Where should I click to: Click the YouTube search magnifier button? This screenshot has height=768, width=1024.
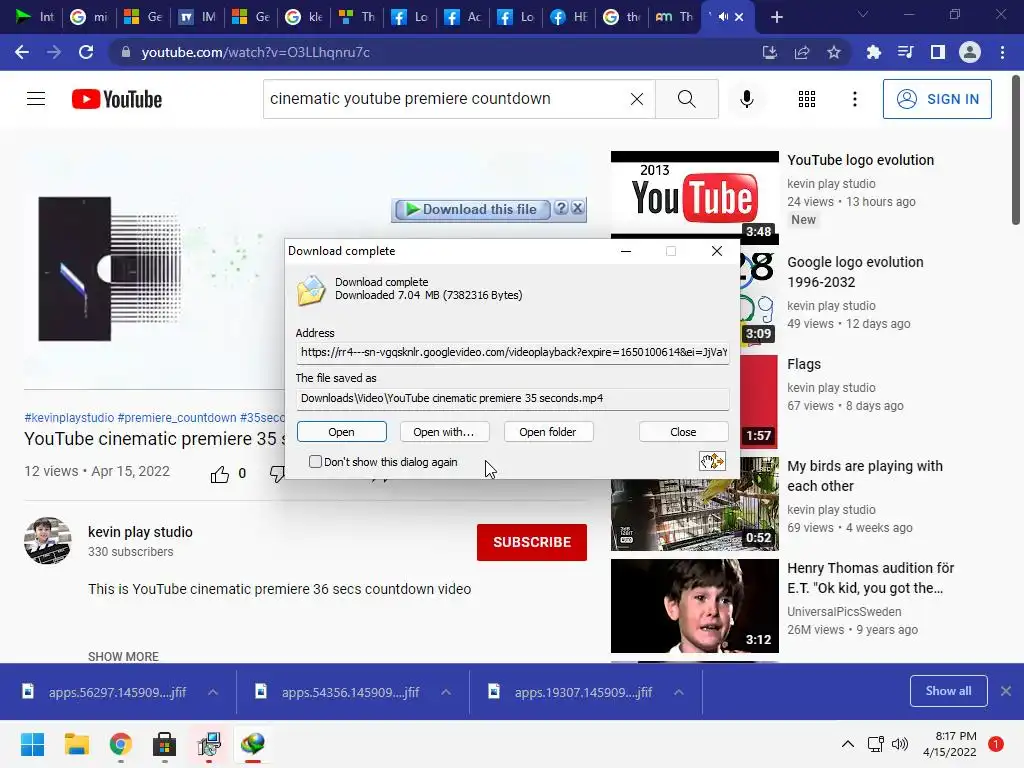click(686, 99)
